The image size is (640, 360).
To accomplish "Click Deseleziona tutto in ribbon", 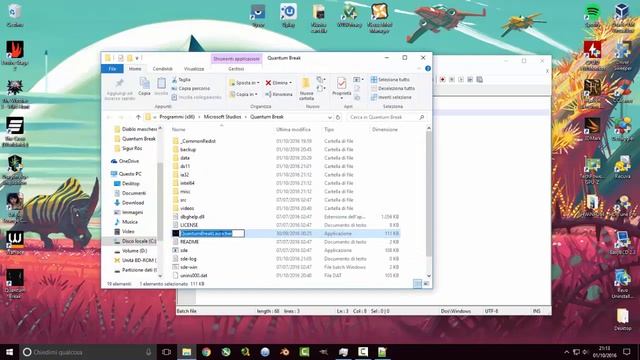I will click(x=392, y=88).
